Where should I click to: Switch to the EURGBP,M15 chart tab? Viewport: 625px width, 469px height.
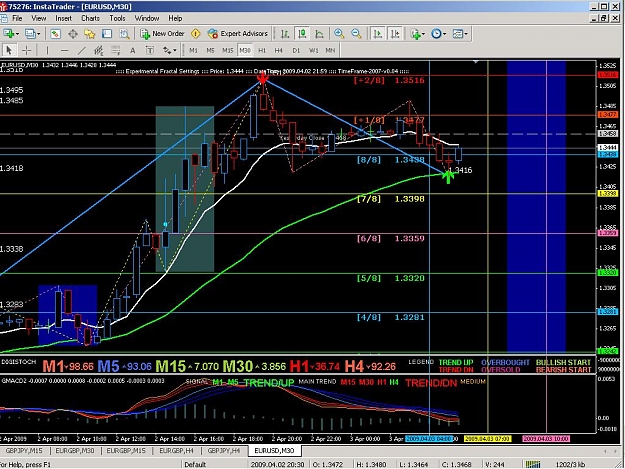[x=126, y=451]
